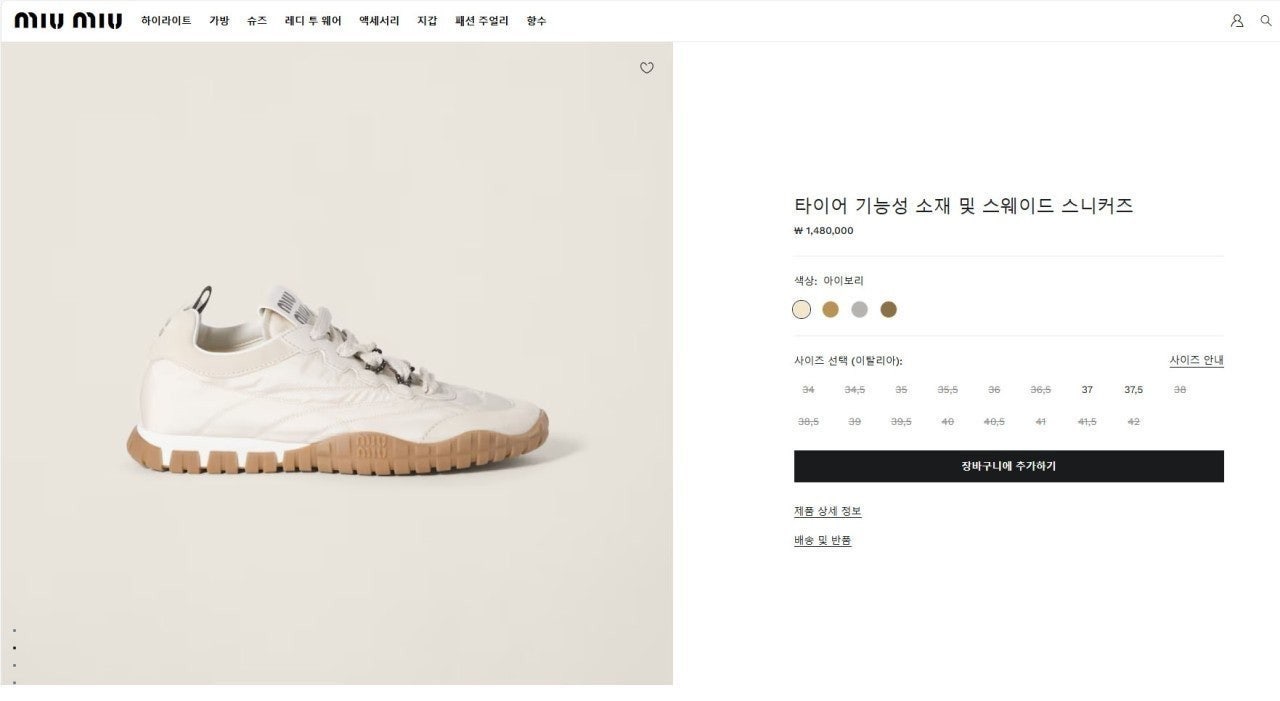Open search with the magnifier icon
1280x701 pixels.
(x=1265, y=20)
